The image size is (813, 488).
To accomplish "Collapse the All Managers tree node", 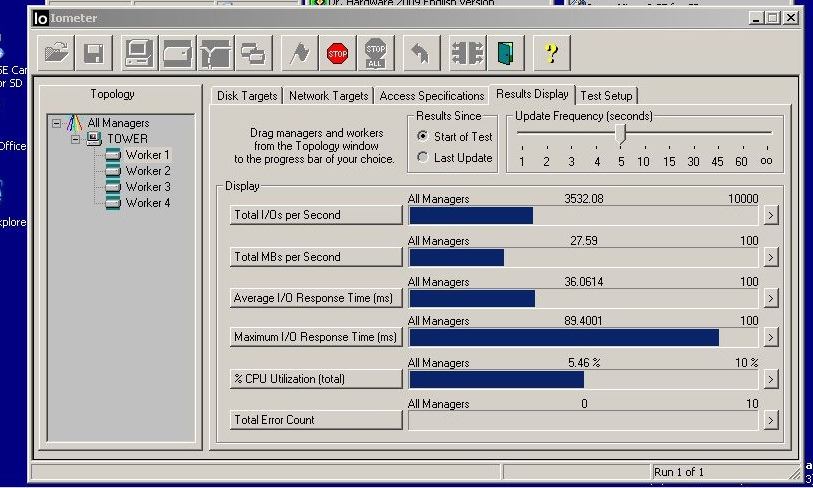I will (56, 123).
